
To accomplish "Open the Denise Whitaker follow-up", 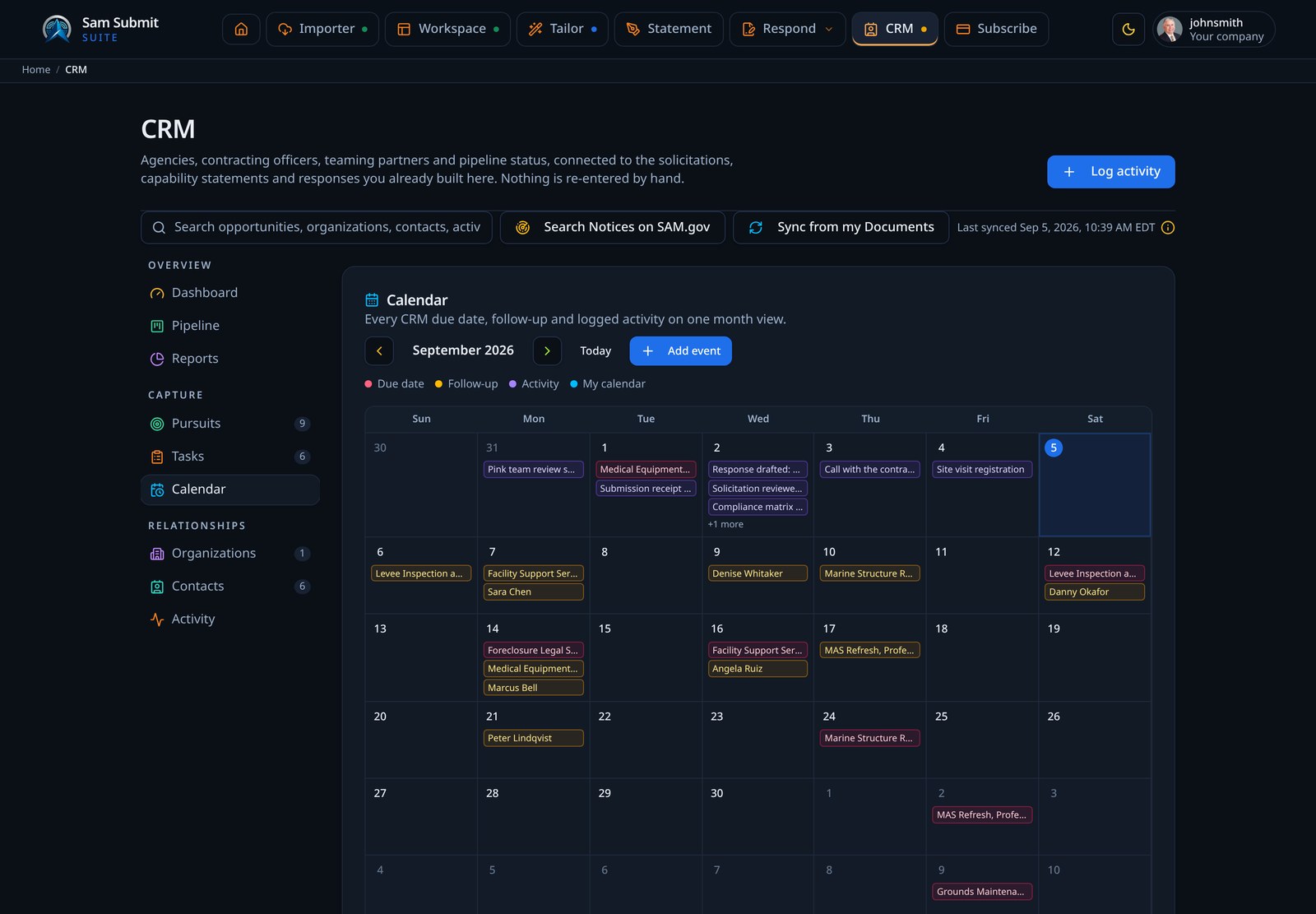I will (x=758, y=574).
